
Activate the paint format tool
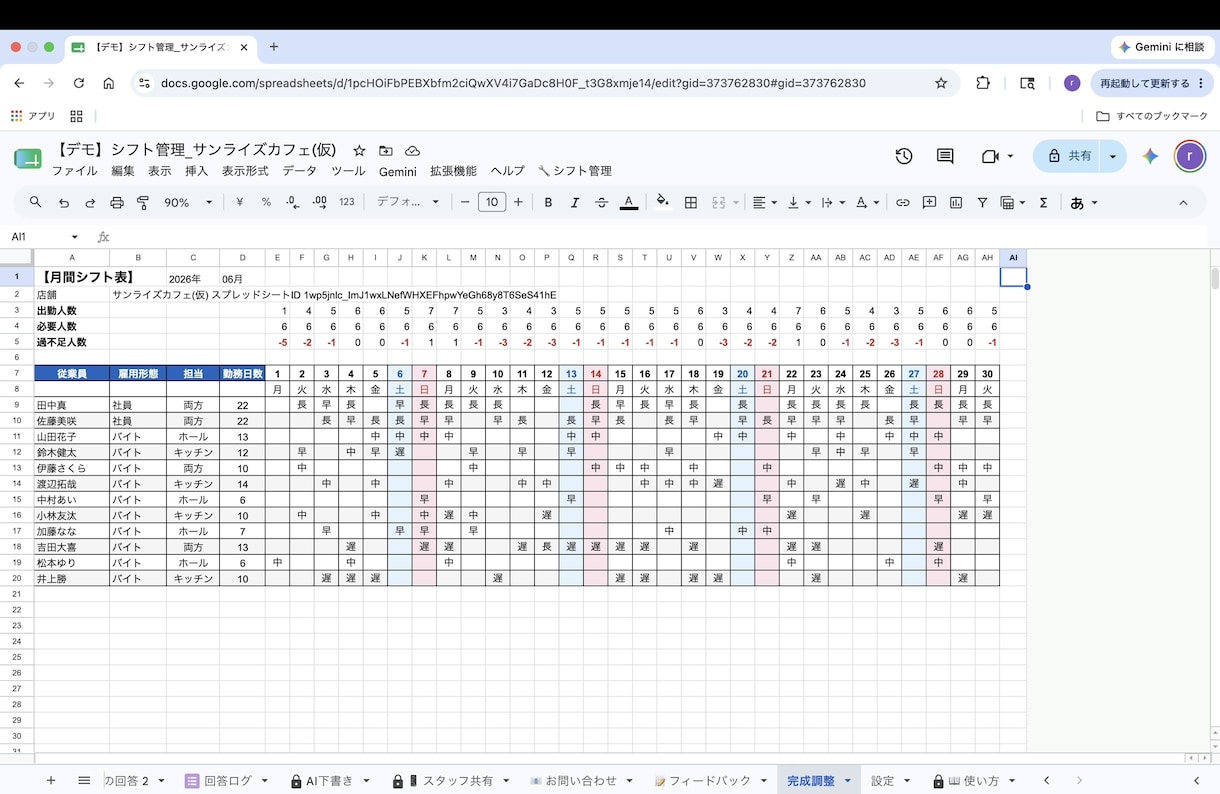tap(143, 202)
